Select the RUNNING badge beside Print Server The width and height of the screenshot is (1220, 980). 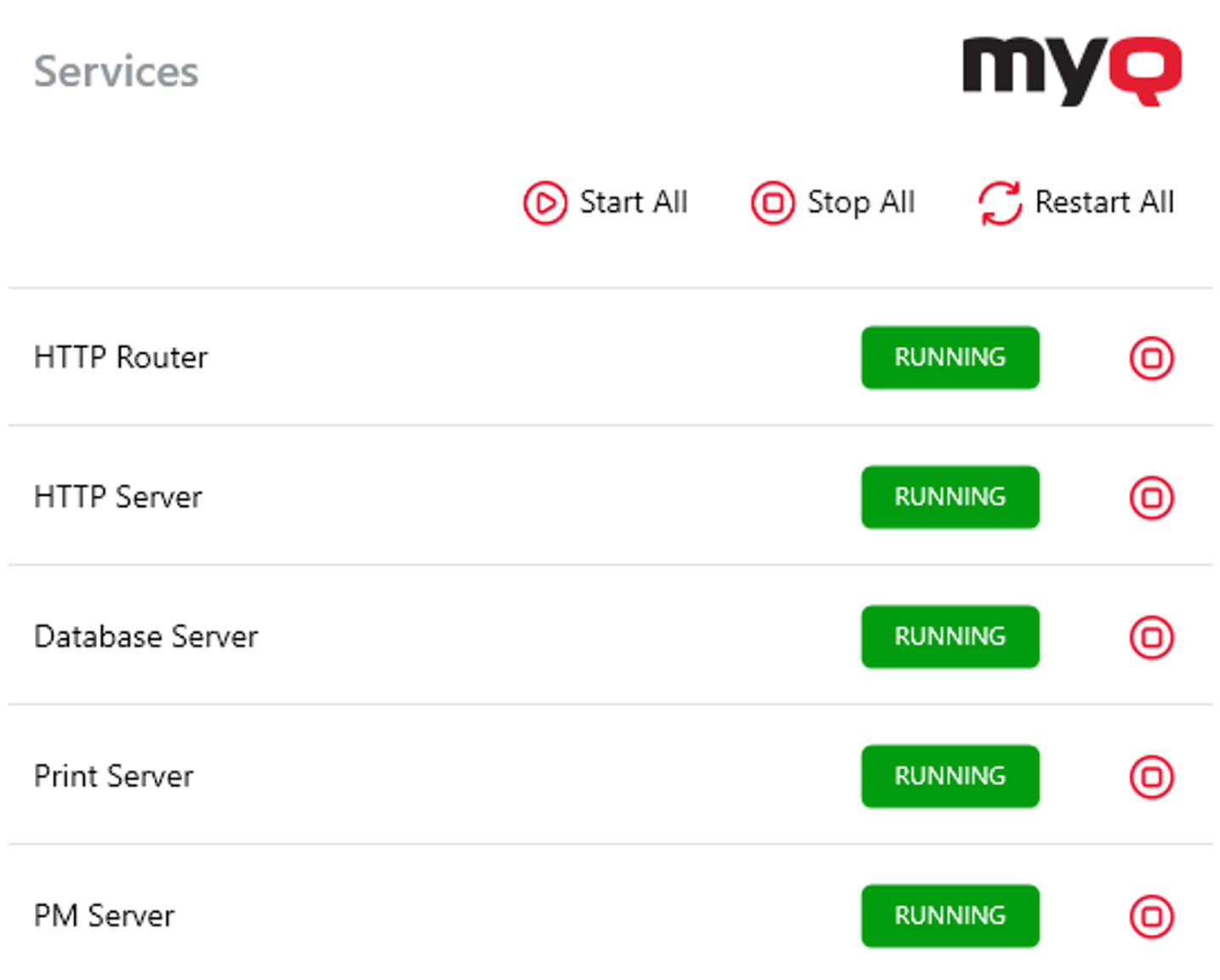pos(949,776)
